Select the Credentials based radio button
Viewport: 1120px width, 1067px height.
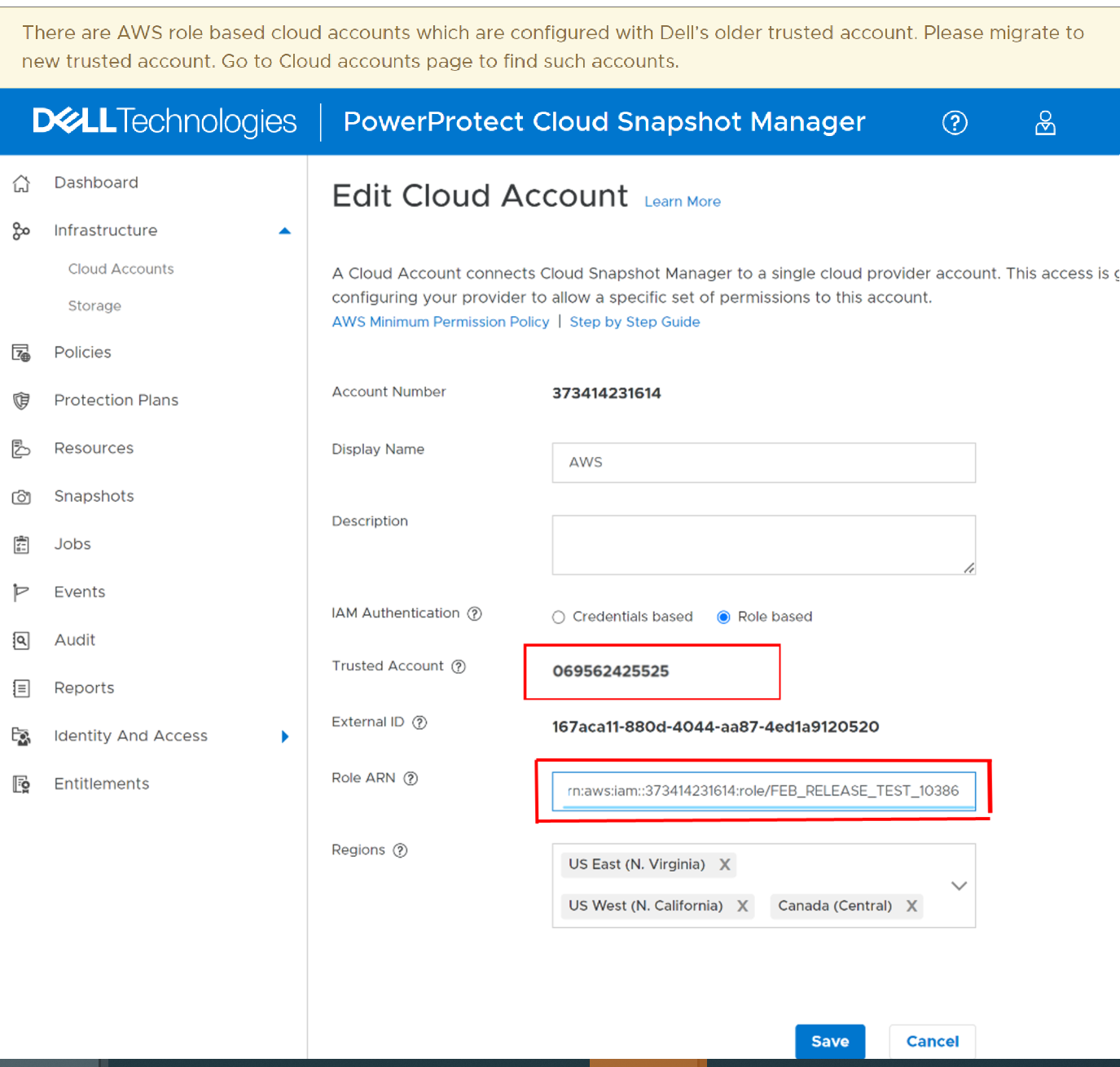559,617
